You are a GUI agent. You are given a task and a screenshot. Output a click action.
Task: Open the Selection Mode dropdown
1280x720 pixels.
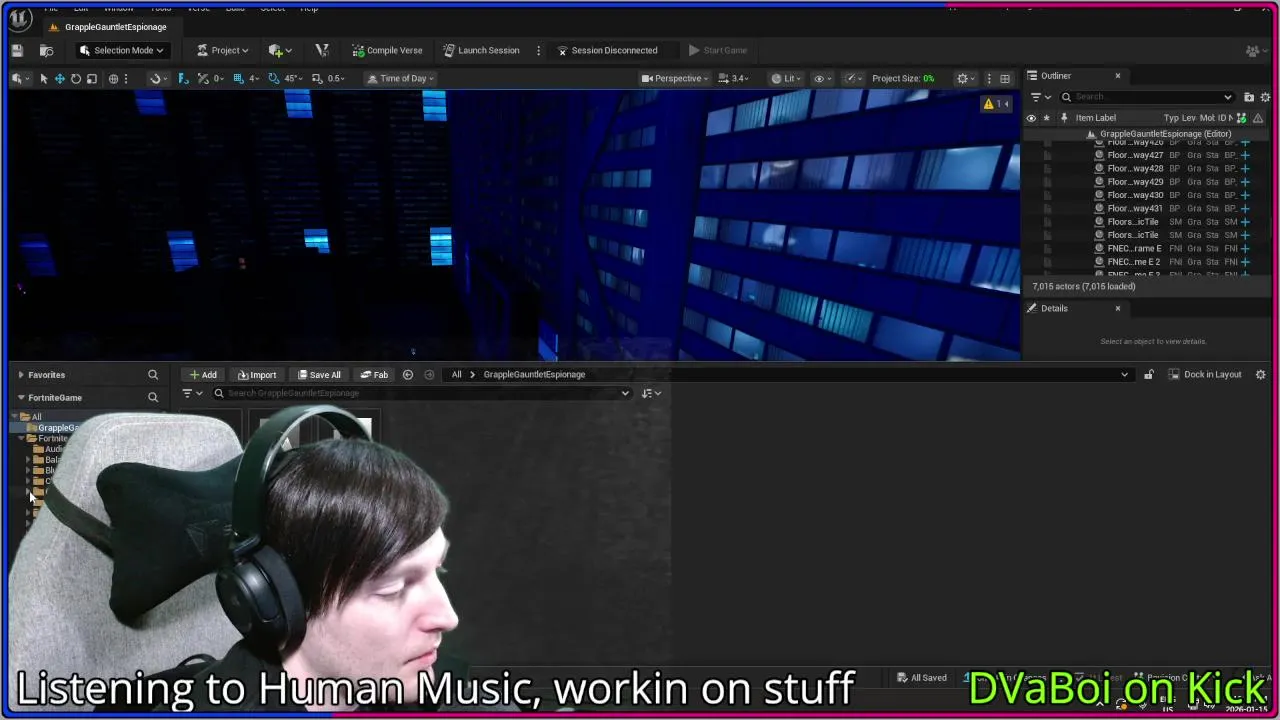(121, 50)
